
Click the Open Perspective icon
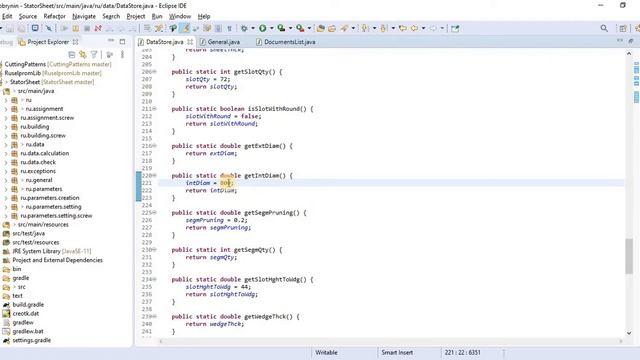click(x=623, y=28)
